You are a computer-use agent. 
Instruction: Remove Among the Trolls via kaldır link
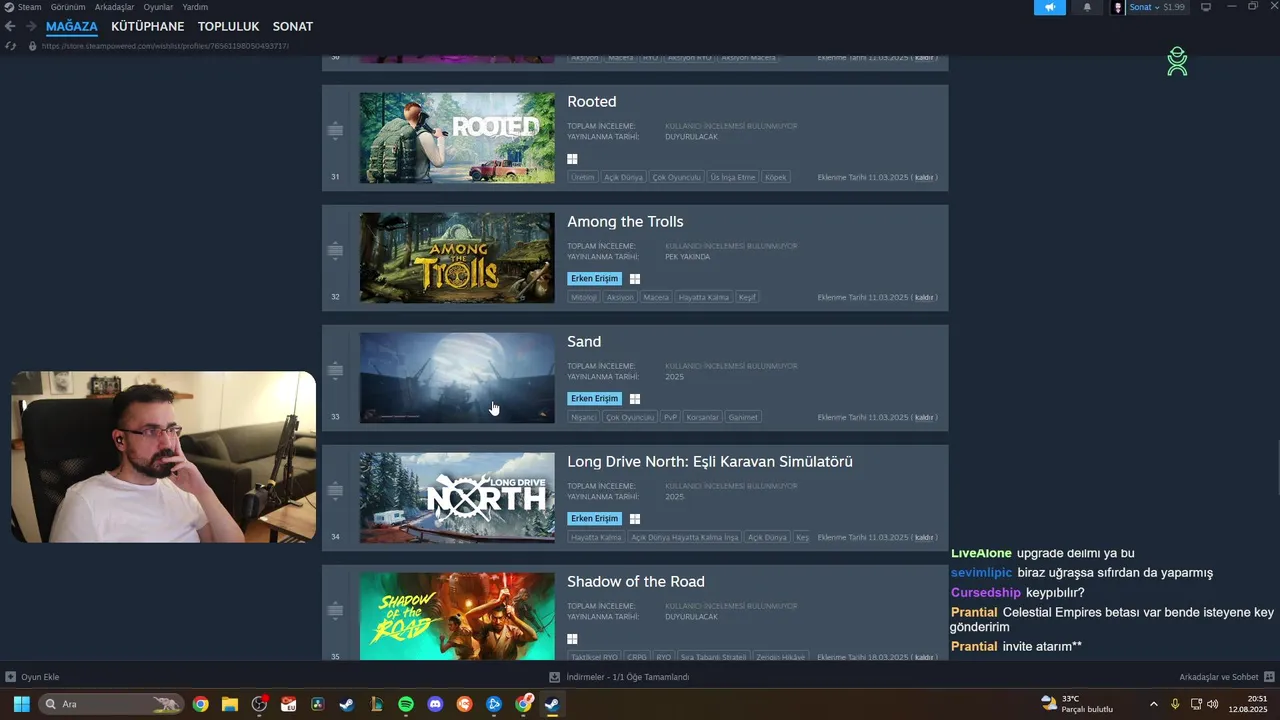[924, 297]
